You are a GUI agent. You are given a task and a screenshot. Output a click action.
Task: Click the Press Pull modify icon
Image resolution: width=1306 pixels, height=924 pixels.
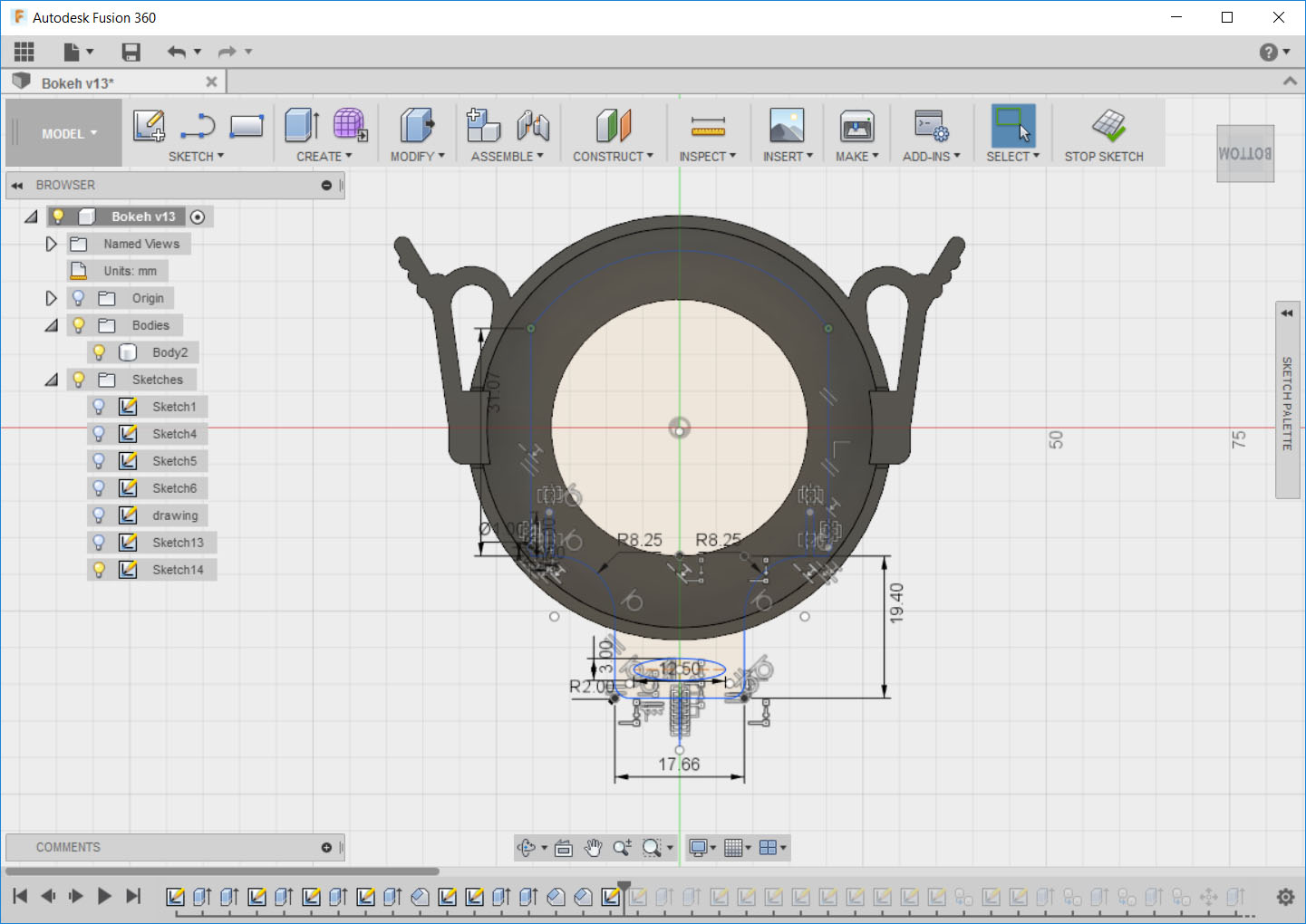[417, 126]
